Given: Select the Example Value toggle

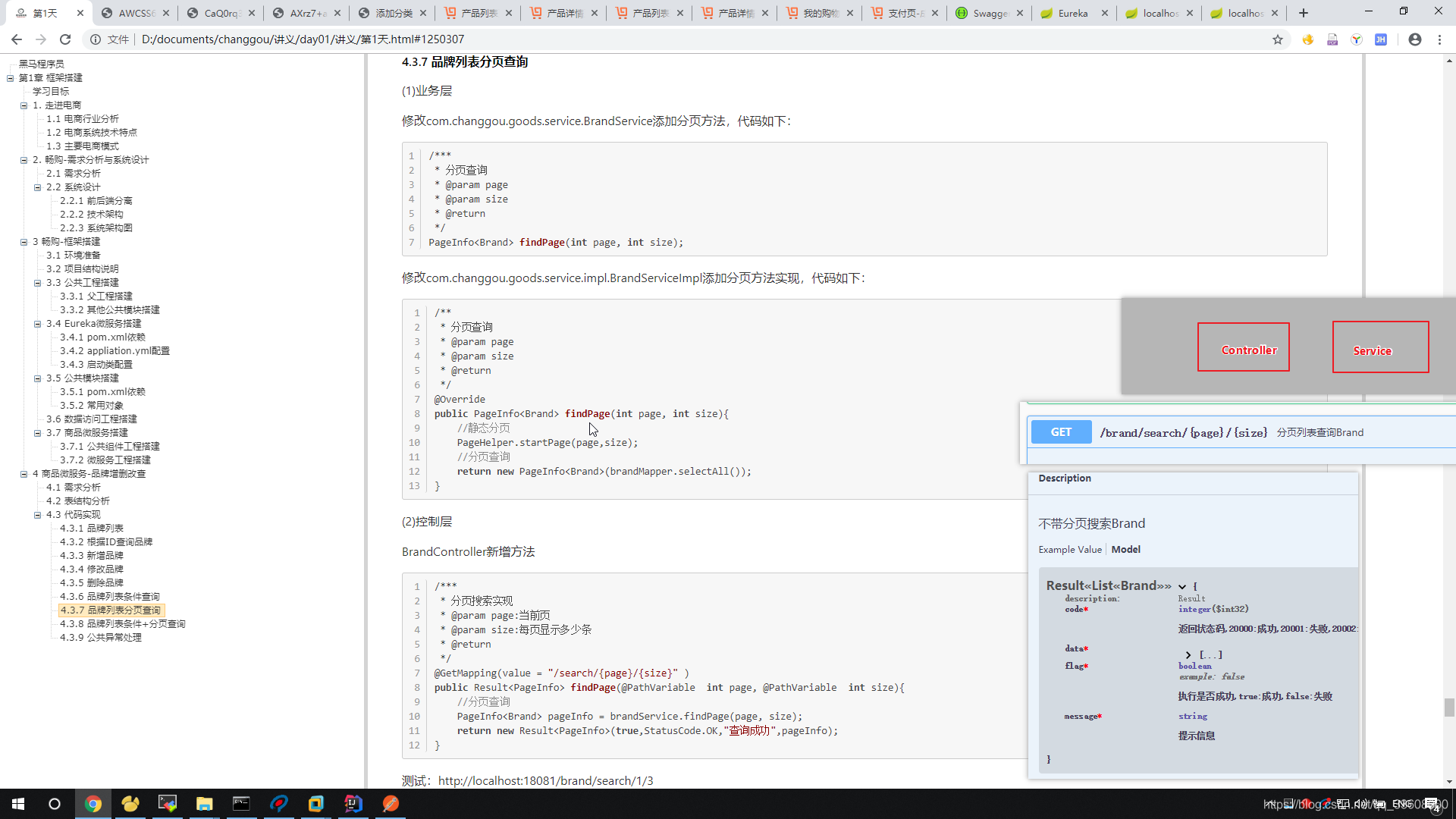Looking at the screenshot, I should click(x=1069, y=549).
